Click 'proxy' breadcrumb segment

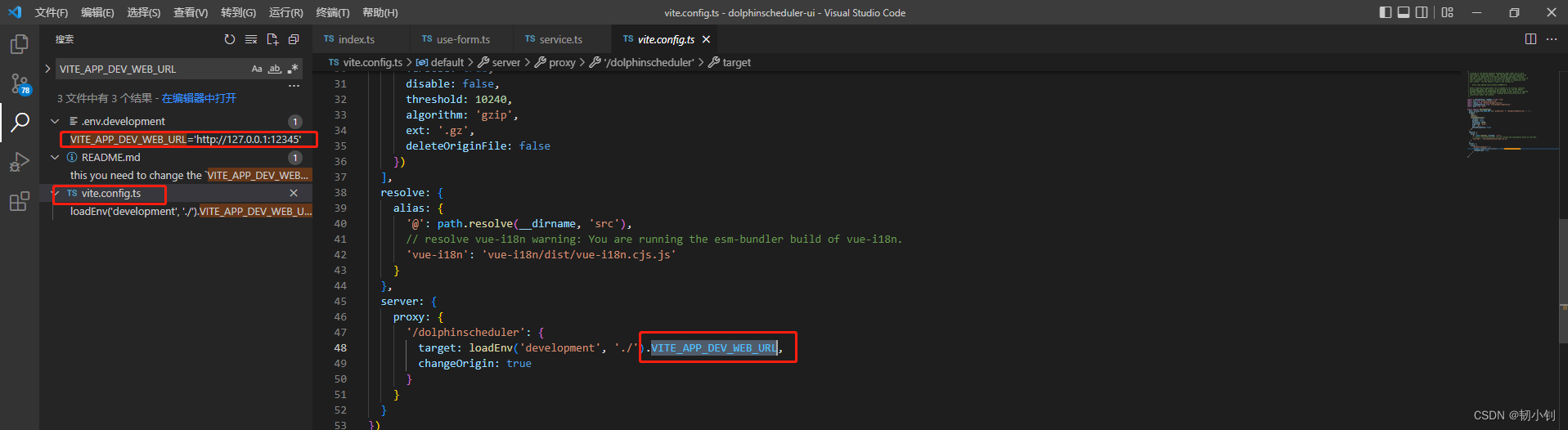[x=562, y=62]
